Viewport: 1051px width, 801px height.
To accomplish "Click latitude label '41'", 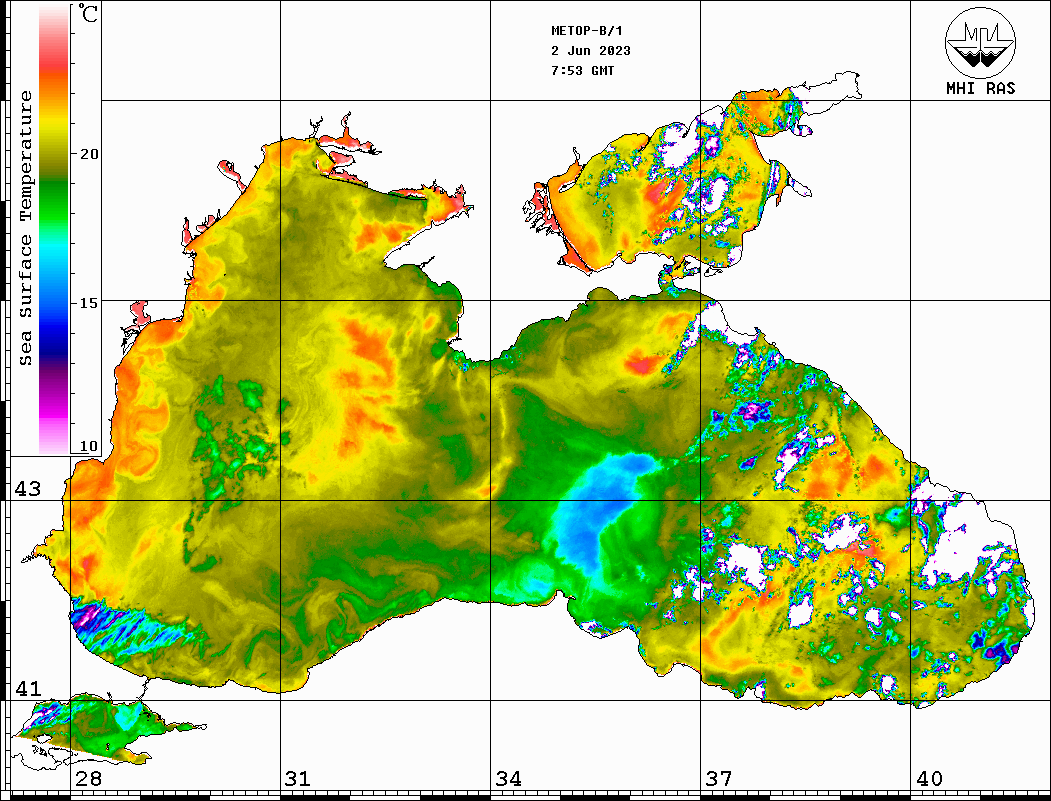I will 28,688.
